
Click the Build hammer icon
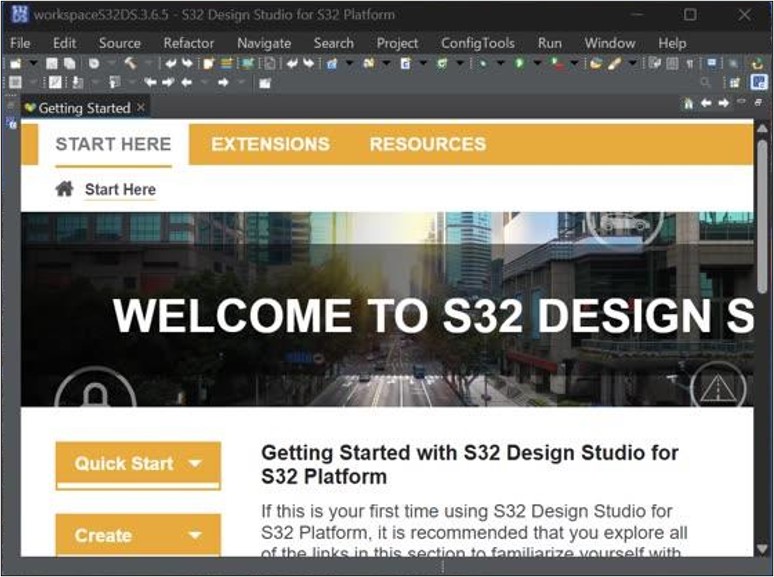coord(130,63)
